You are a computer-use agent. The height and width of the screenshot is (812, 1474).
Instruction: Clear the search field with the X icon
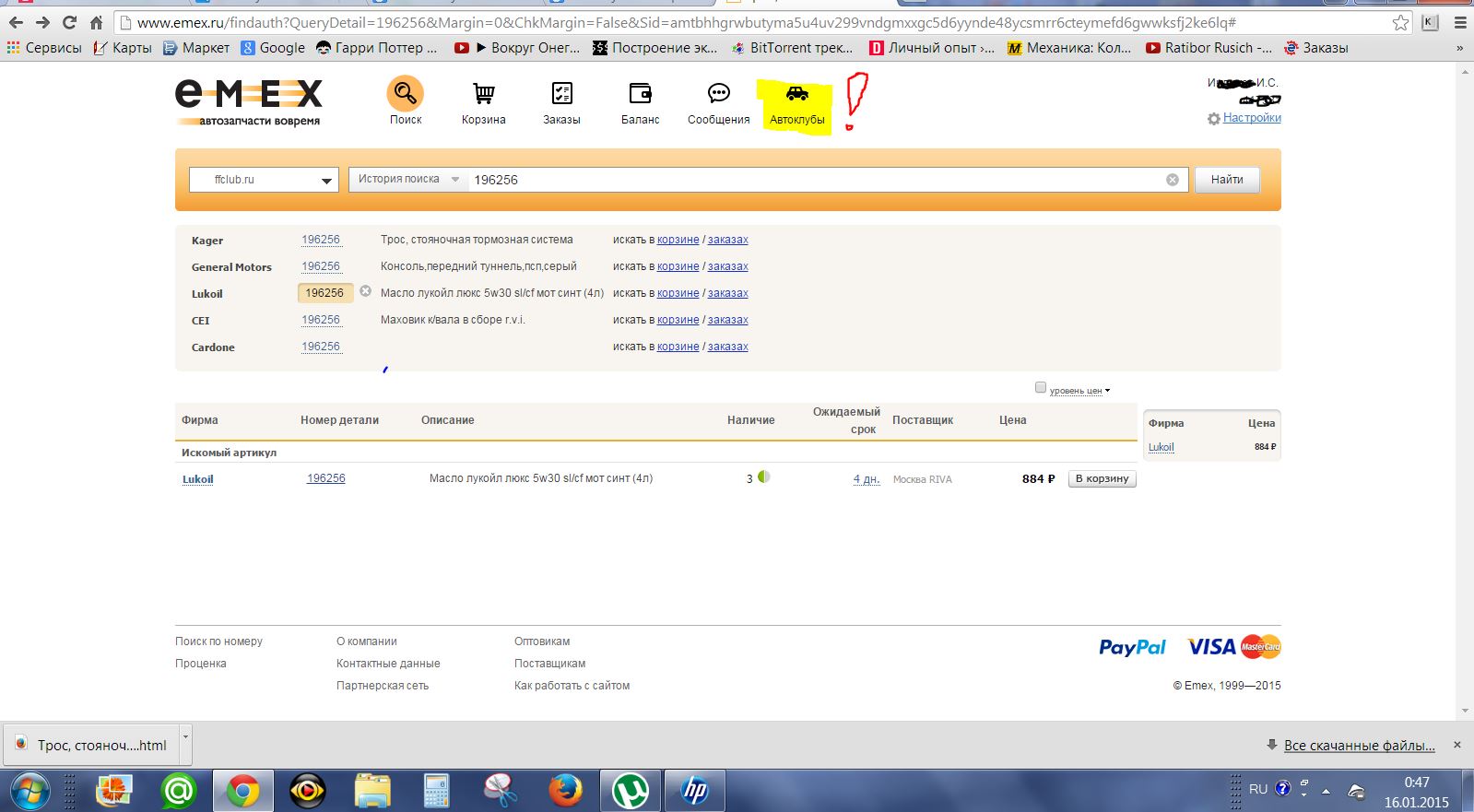pos(1172,180)
